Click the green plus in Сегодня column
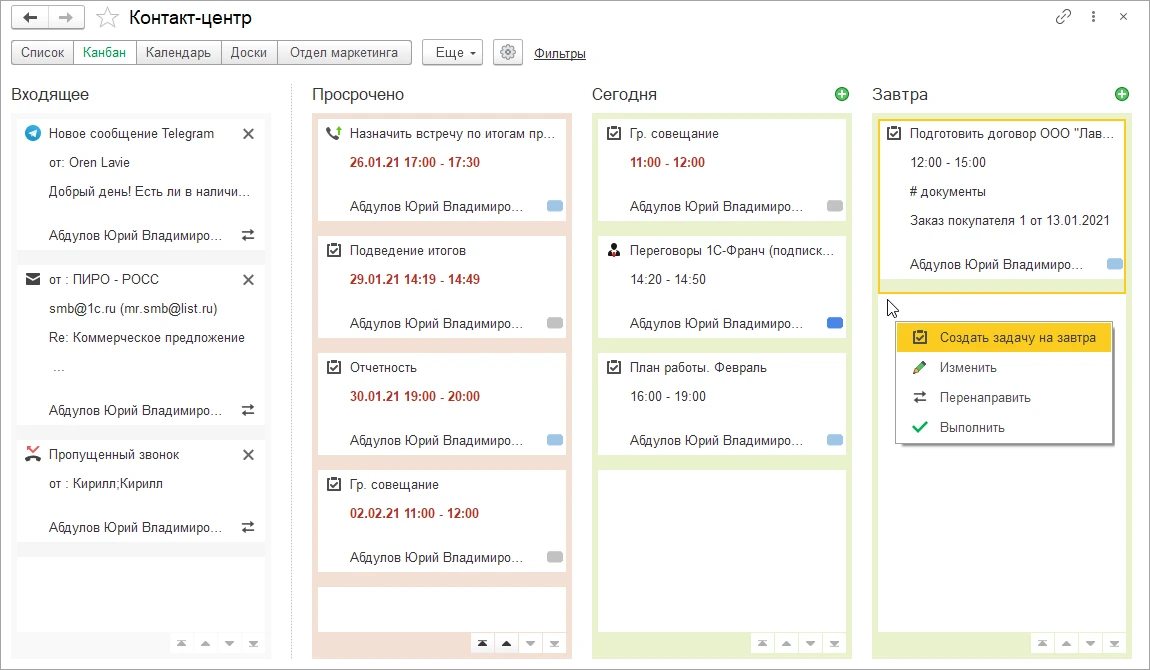Screen dimensions: 1150x670 [x=842, y=94]
